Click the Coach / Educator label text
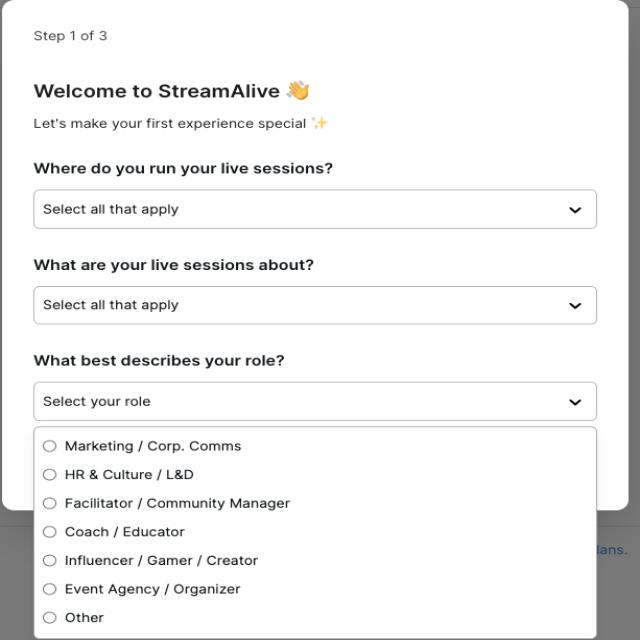This screenshot has height=640, width=640. [x=124, y=531]
